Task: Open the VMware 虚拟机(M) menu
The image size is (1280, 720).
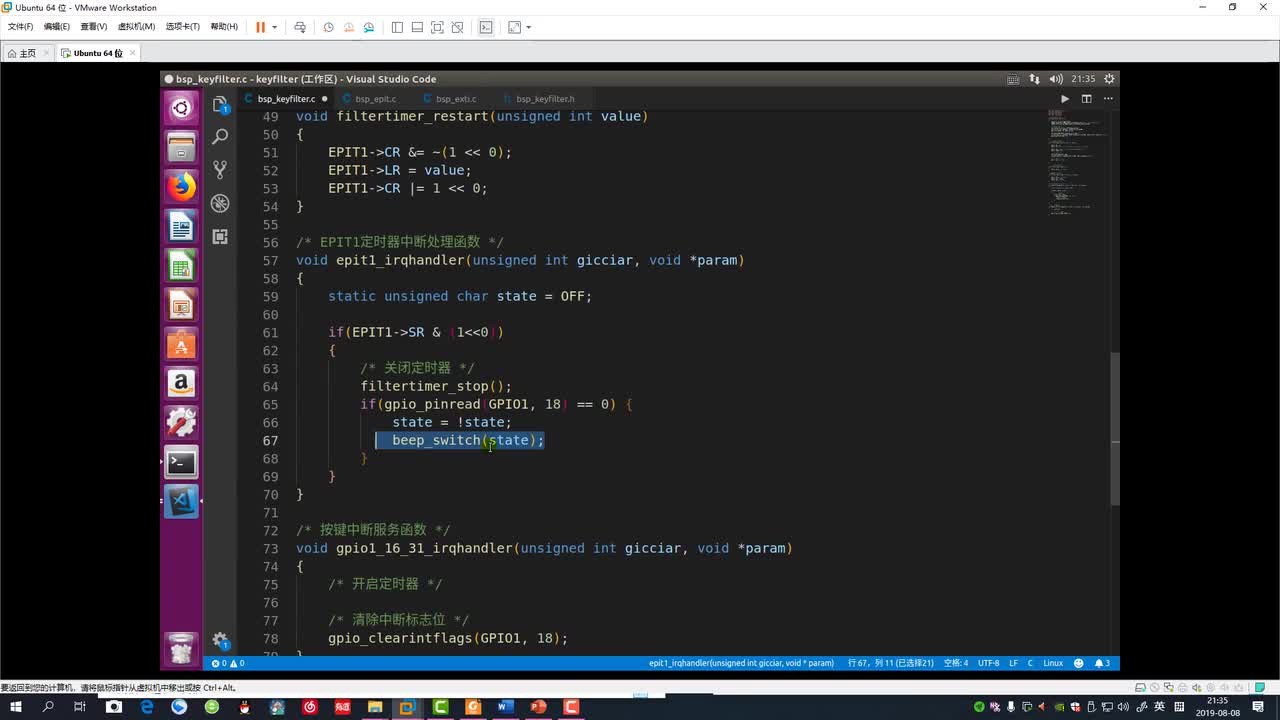Action: coord(136,27)
